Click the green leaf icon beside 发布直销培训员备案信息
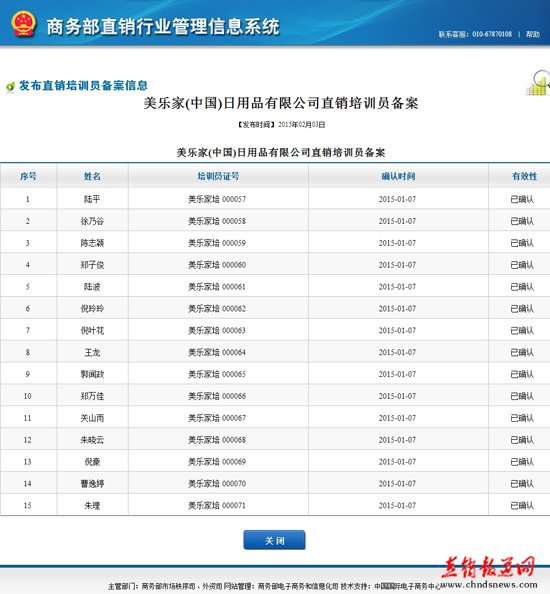Screen dimensions: 550x594 (10, 87)
